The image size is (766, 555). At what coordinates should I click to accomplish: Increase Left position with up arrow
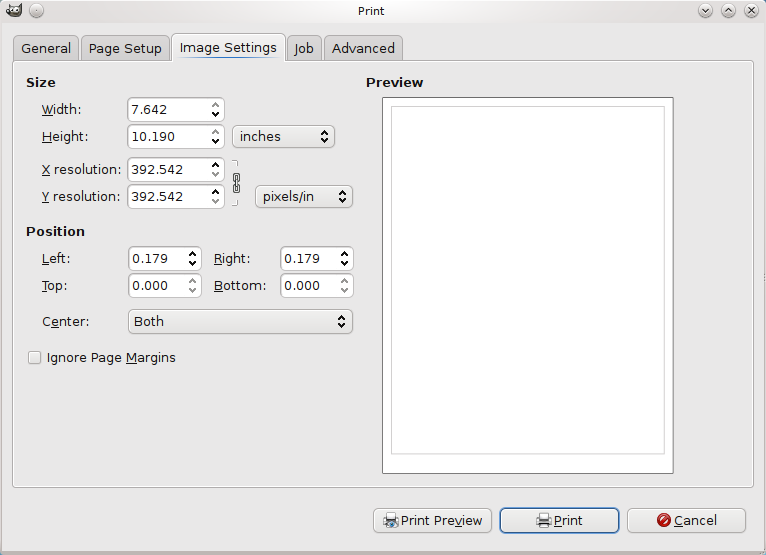pyautogui.click(x=193, y=254)
